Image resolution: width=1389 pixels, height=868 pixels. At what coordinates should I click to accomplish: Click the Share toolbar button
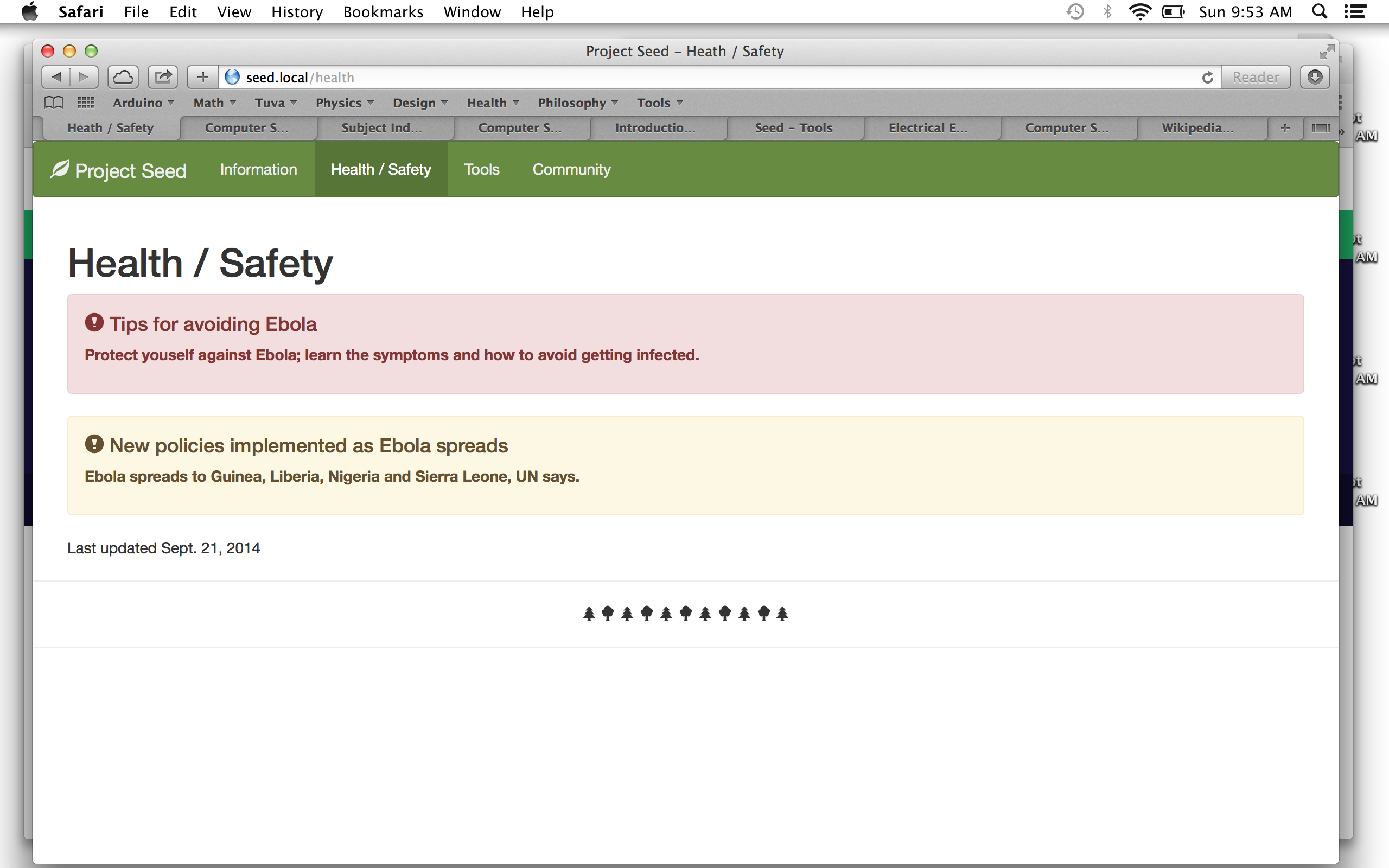[163, 77]
